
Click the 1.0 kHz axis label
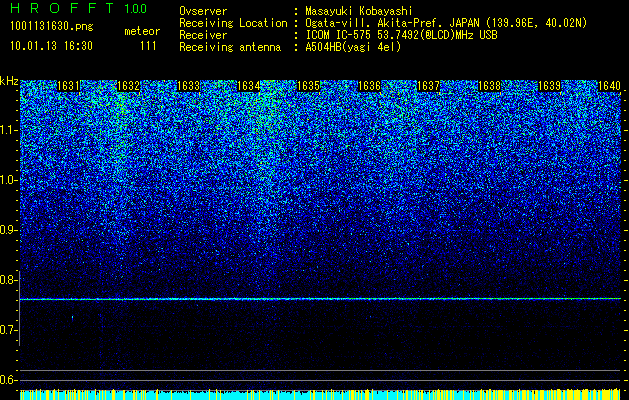(8, 180)
